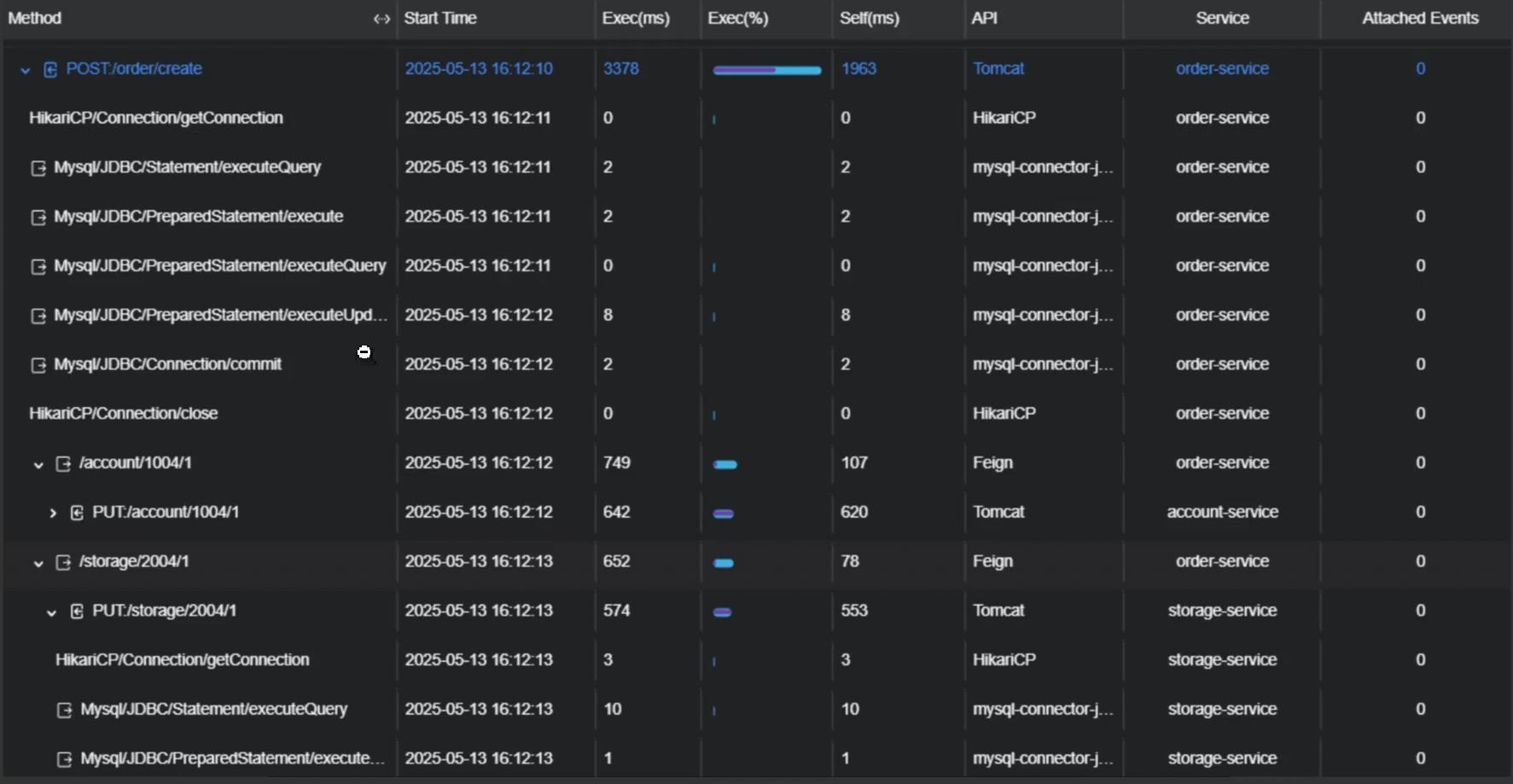Open the POST:/order/create span link
Screen dimensions: 1513x784
tap(134, 68)
